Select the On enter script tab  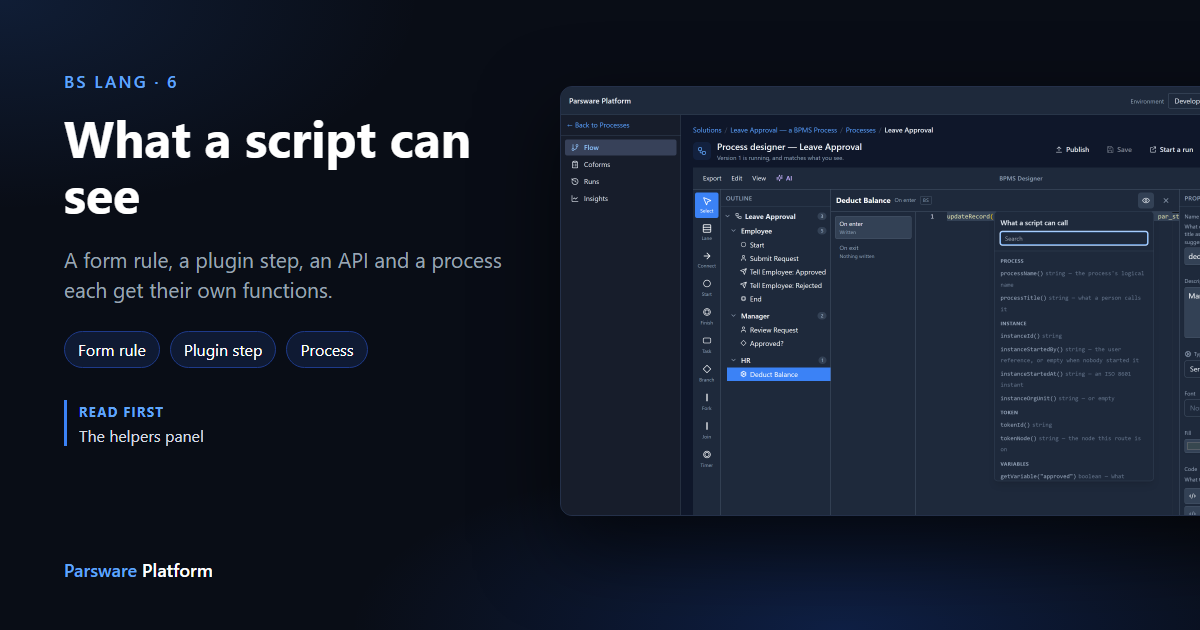tap(873, 227)
